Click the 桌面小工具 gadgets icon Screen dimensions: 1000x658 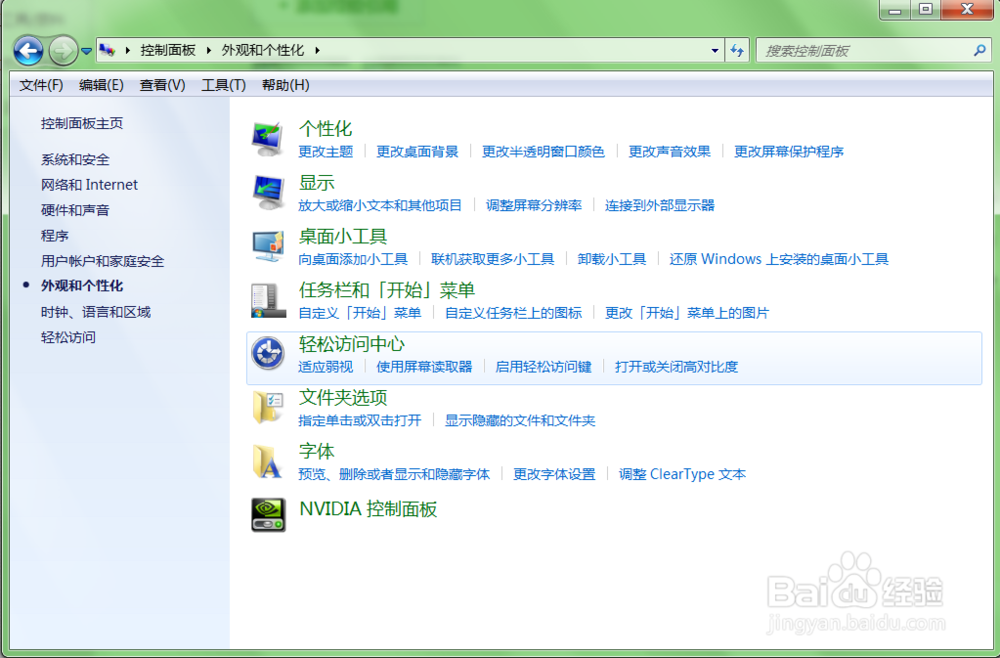tap(268, 243)
